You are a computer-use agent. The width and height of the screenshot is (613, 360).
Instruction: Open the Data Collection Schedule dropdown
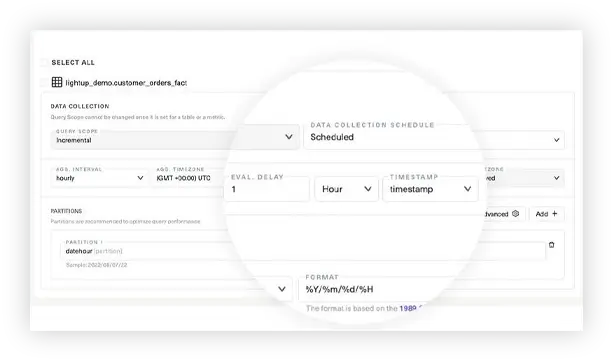click(434, 137)
